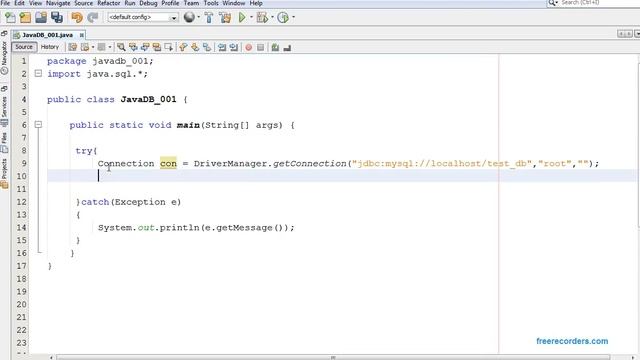Open the Navigate menu
The width and height of the screenshot is (640, 360).
58,3
